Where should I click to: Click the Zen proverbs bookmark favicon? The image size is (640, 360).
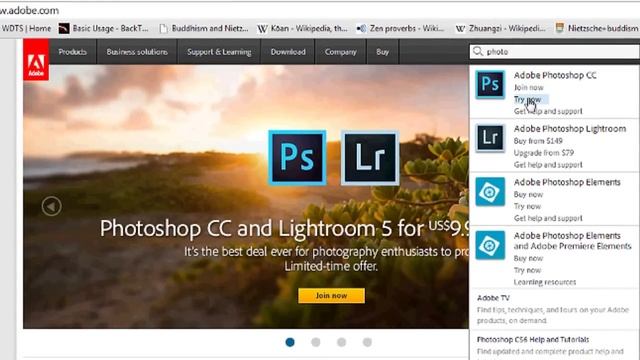coord(361,29)
